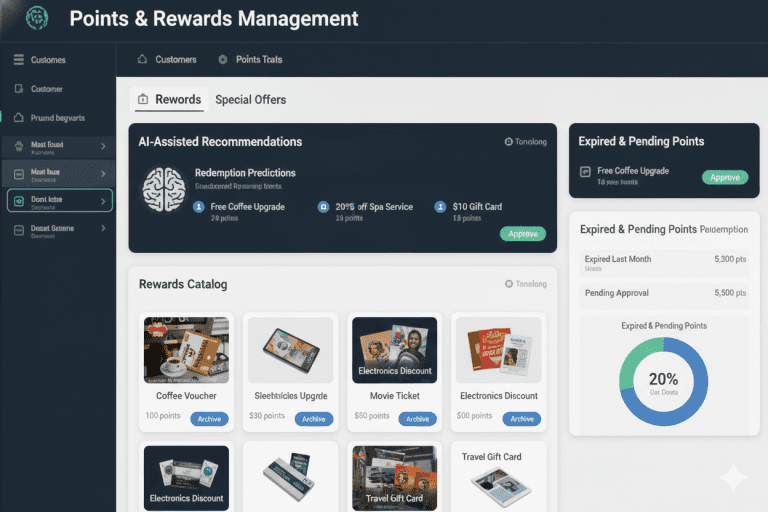Click the brain icon beside Redemption Predictions
Image resolution: width=768 pixels, height=512 pixels.
pos(164,189)
